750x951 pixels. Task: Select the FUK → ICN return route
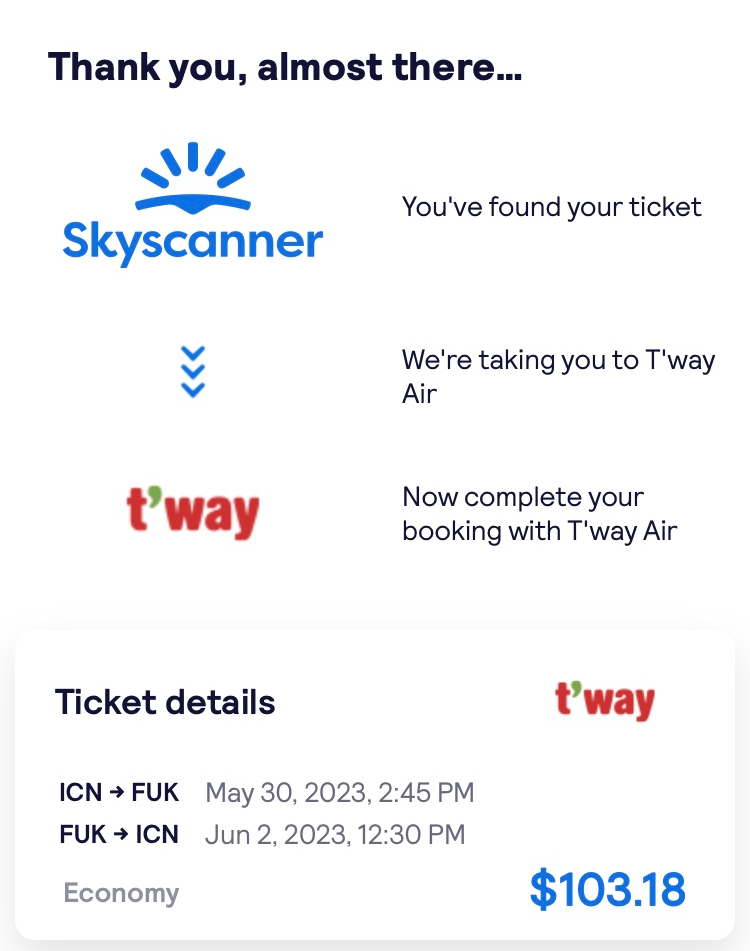(119, 835)
